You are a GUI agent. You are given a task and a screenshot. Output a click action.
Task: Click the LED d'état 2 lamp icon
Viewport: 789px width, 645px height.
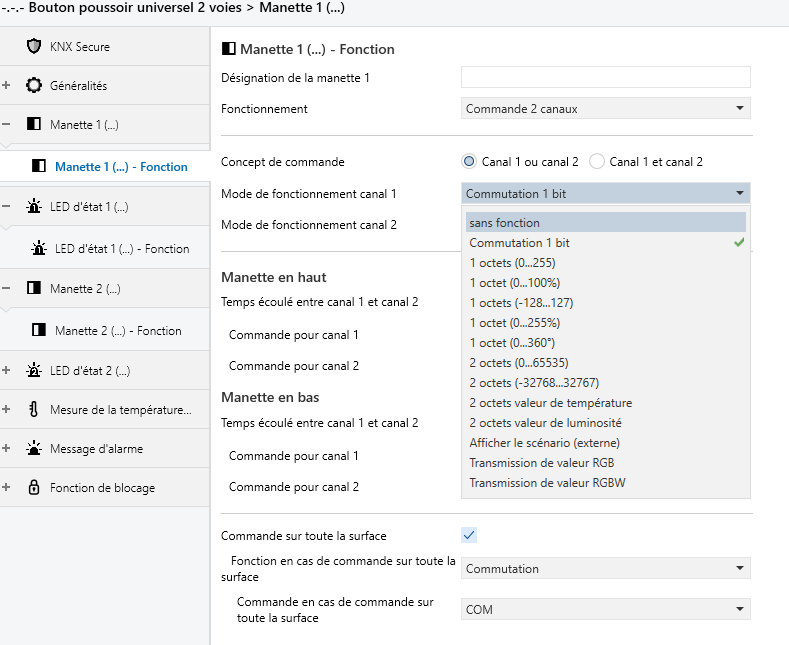[34, 371]
